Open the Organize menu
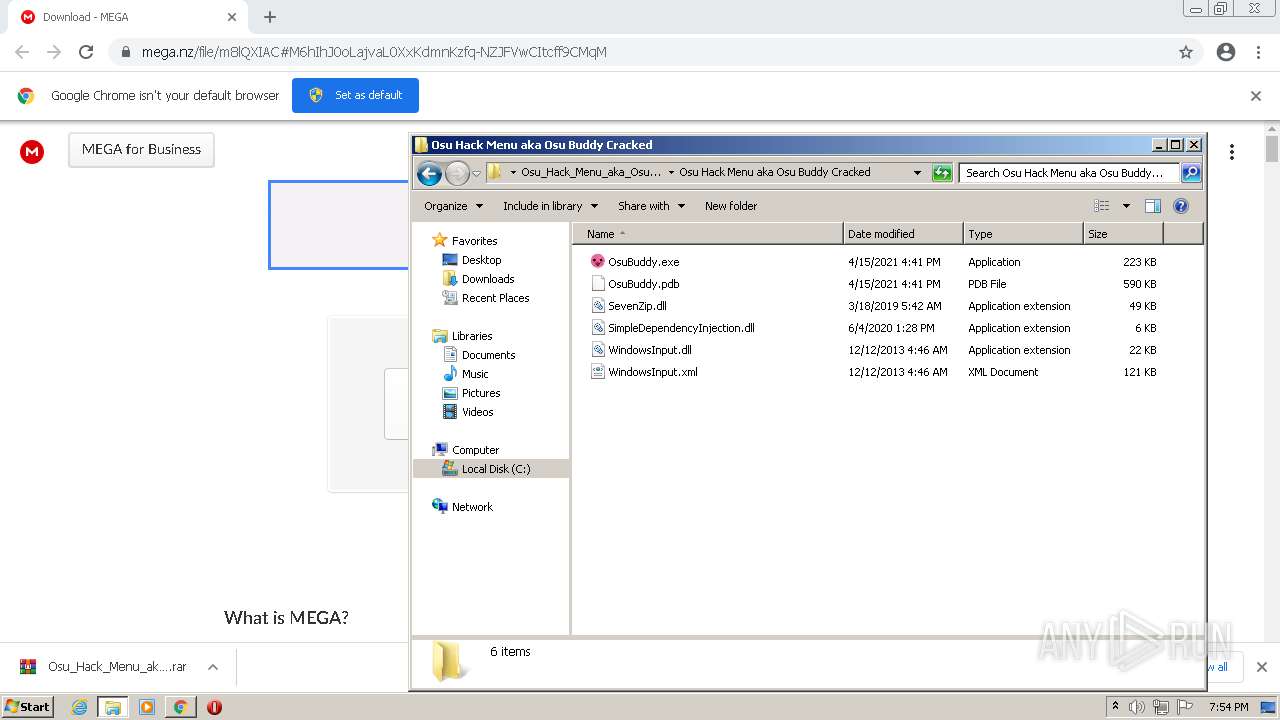Screen dimensions: 1280x720 point(453,206)
